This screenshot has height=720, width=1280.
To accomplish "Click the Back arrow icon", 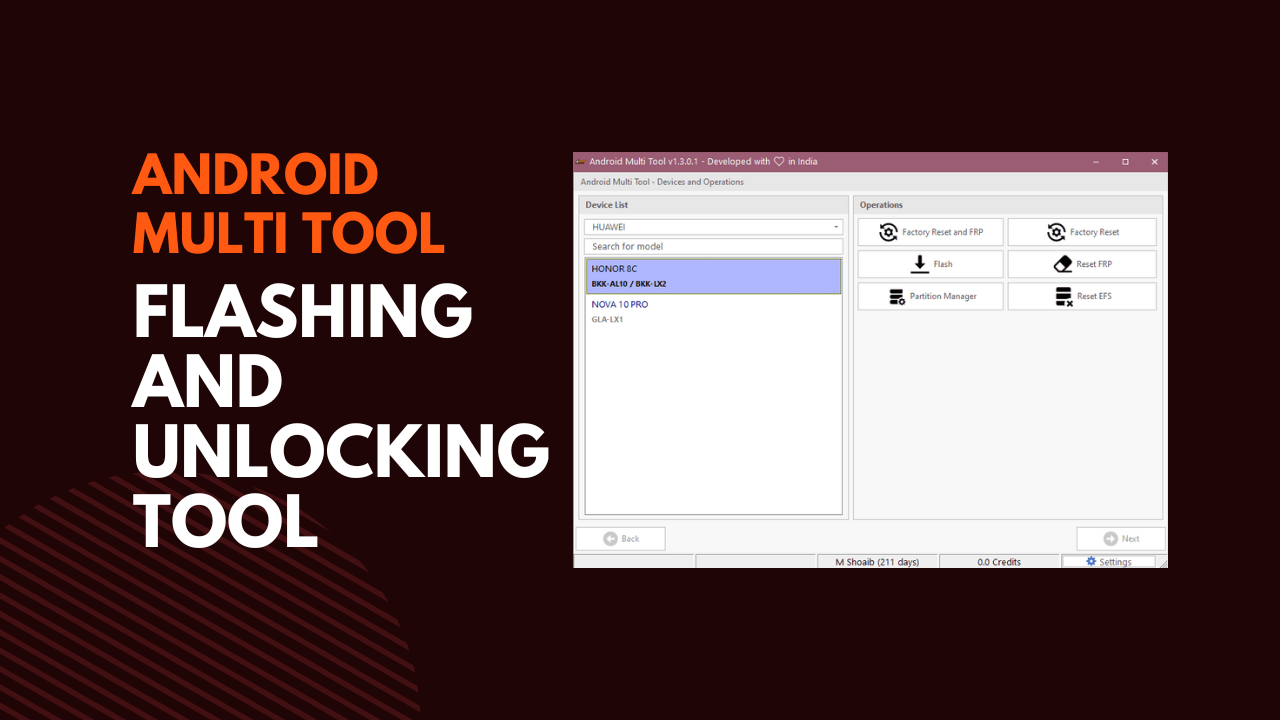I will (x=610, y=538).
